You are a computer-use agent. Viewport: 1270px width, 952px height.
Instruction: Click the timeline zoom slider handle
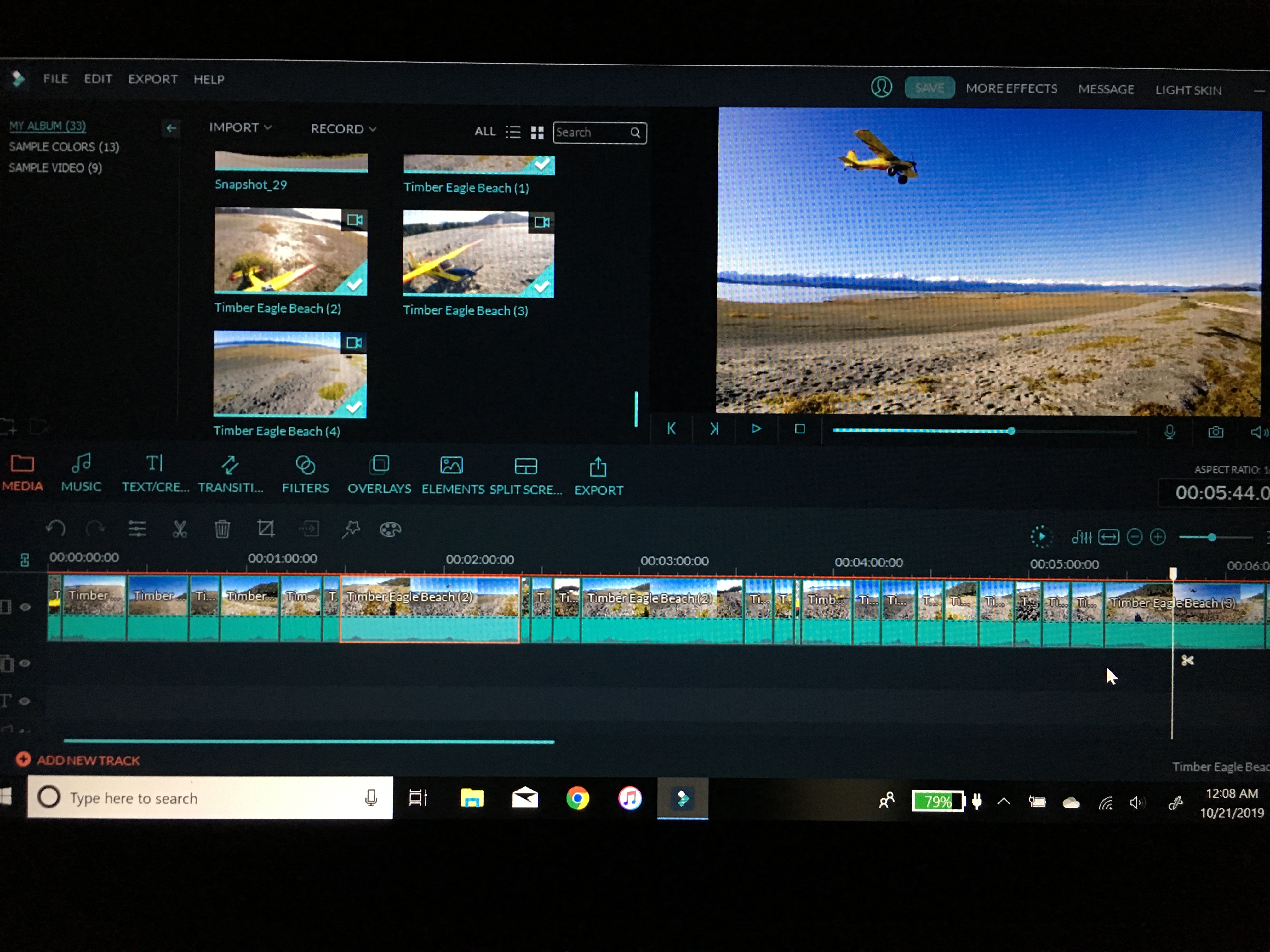pyautogui.click(x=1211, y=538)
